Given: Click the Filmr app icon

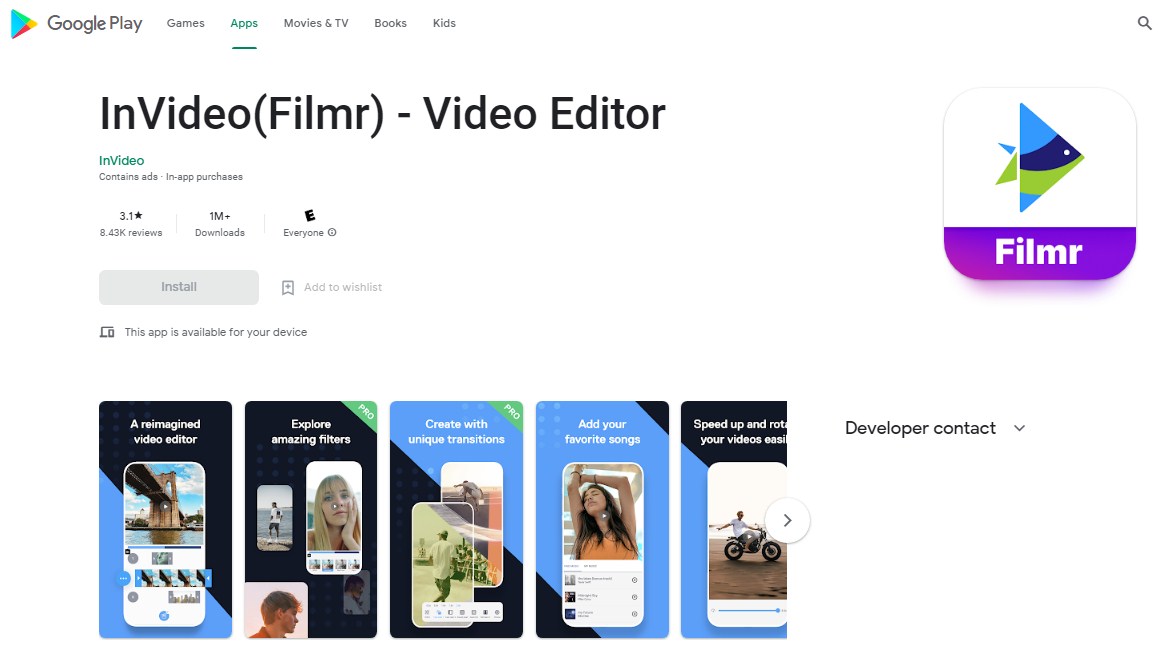Looking at the screenshot, I should [1039, 184].
